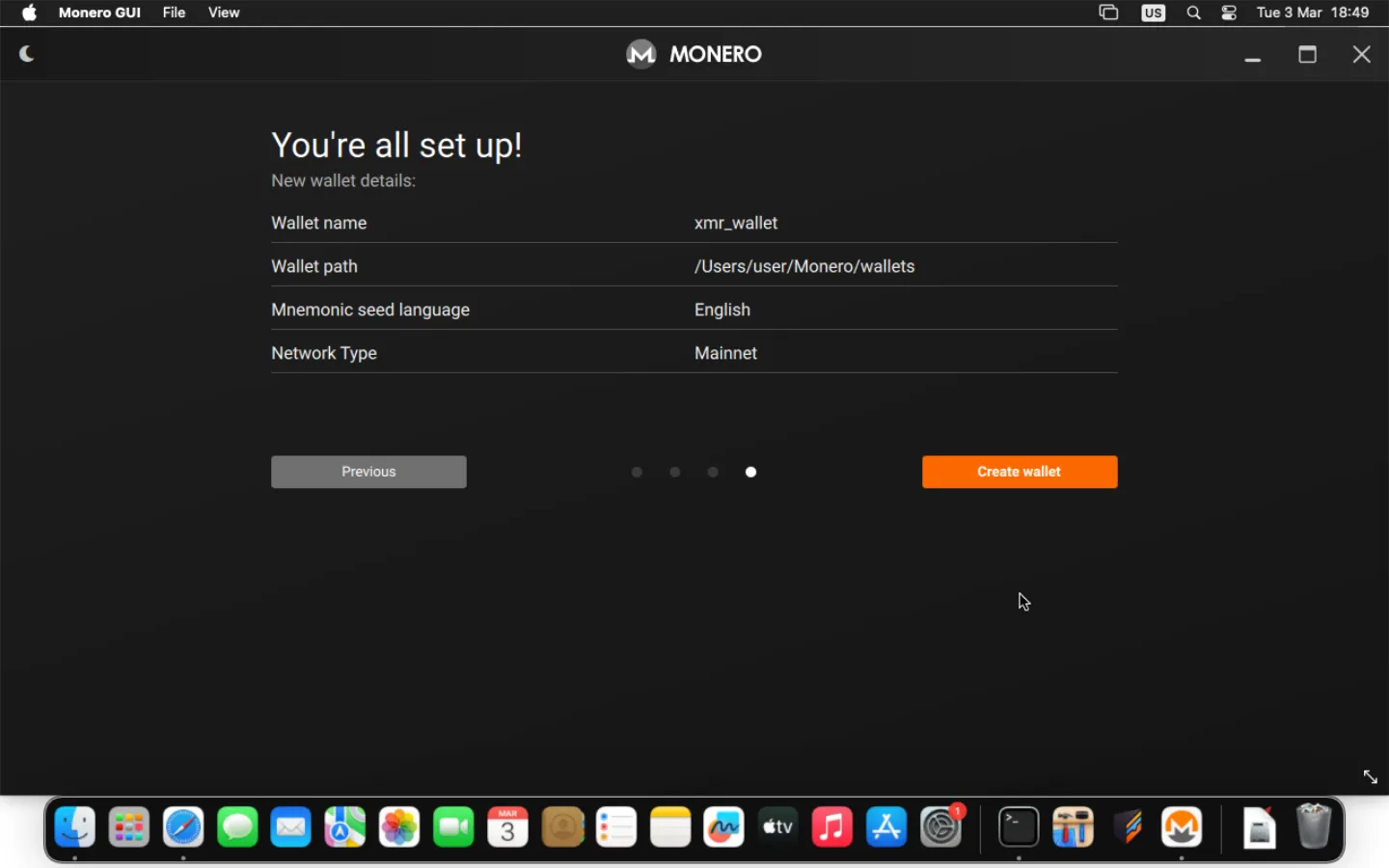
Task: Maximize the Monero window
Action: point(1307,54)
